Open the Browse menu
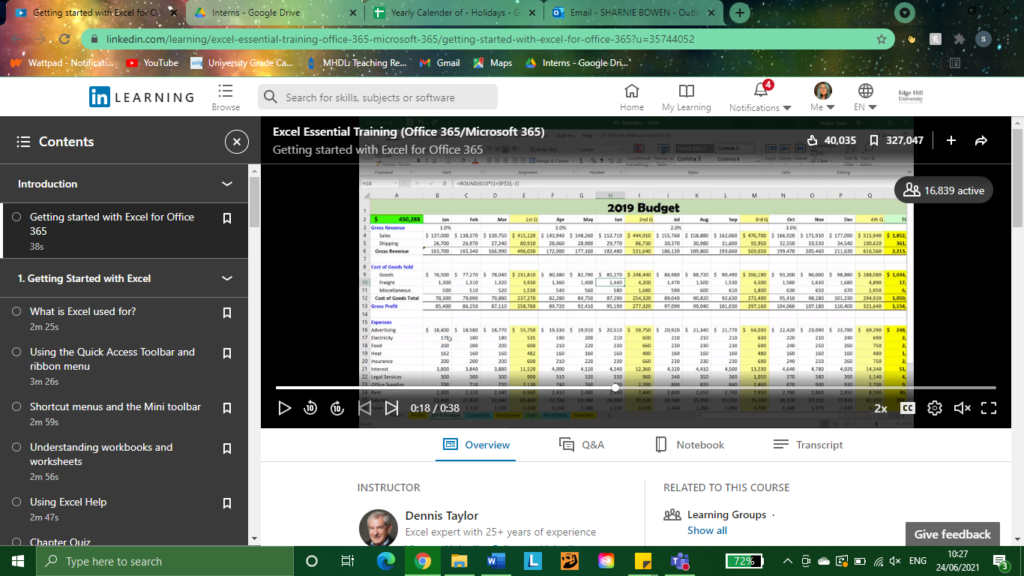 pos(225,97)
